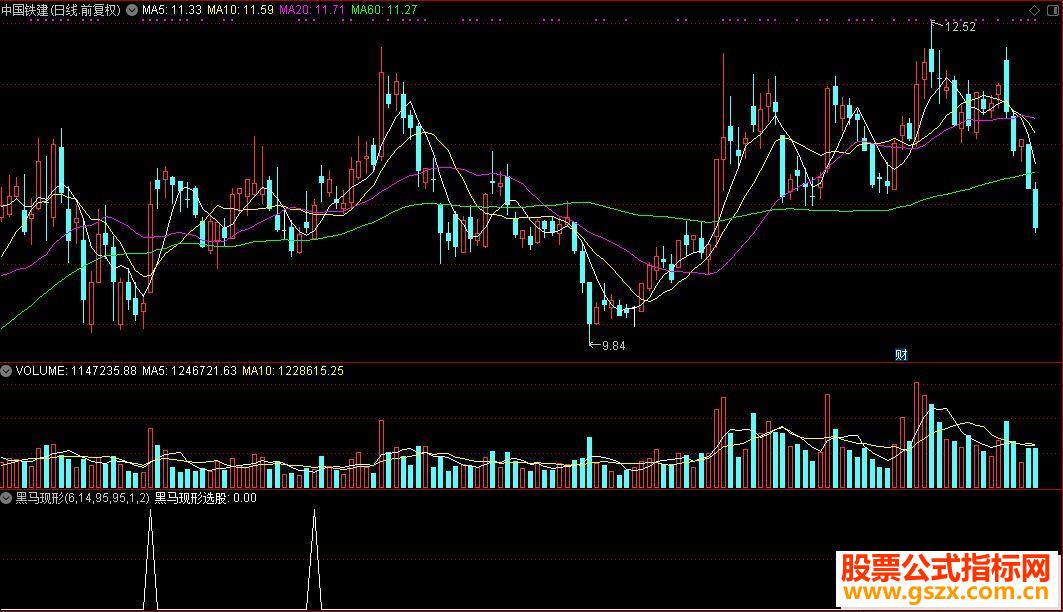The image size is (1063, 612).
Task: Click the 黑马现形(6,14,95,95,1,2) indicator name
Action: pos(82,498)
